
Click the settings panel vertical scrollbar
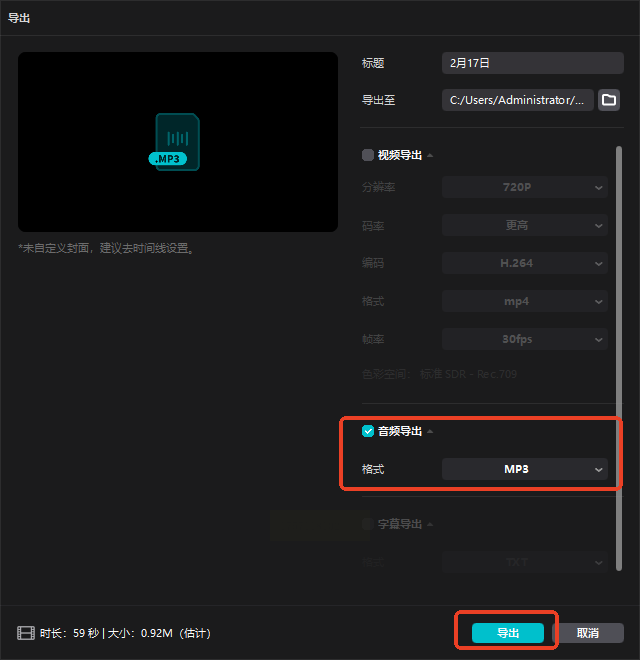(x=619, y=358)
